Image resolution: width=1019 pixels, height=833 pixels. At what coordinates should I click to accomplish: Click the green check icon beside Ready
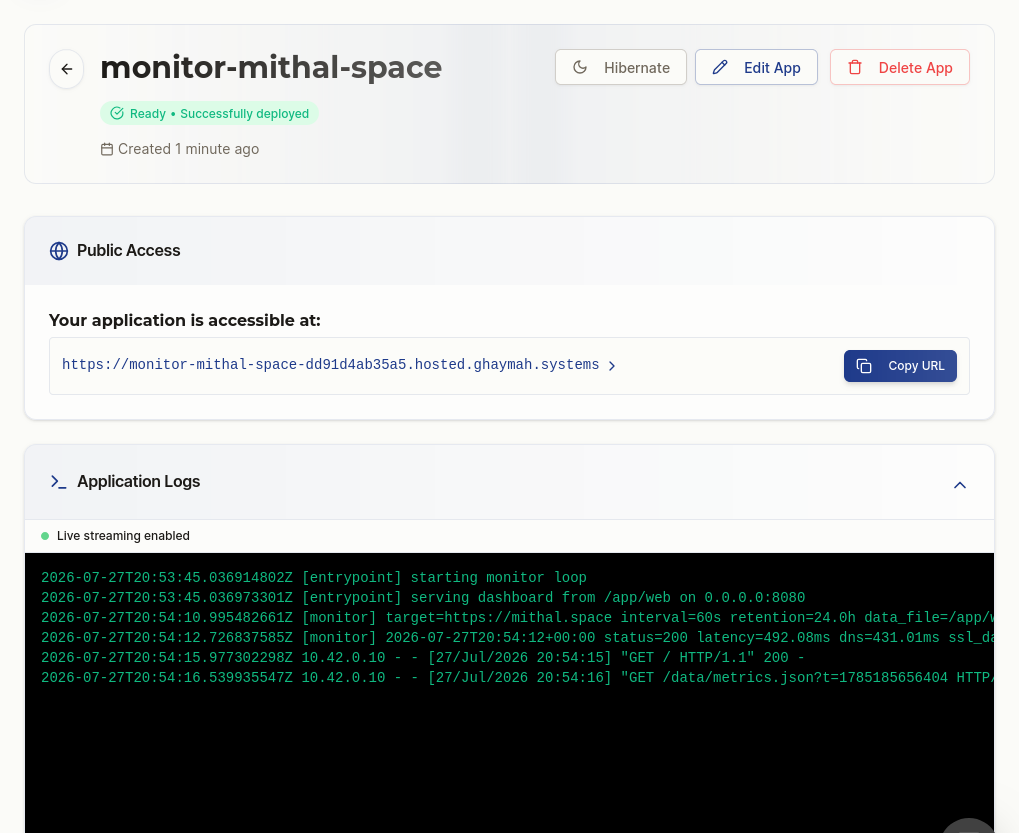pyautogui.click(x=117, y=113)
